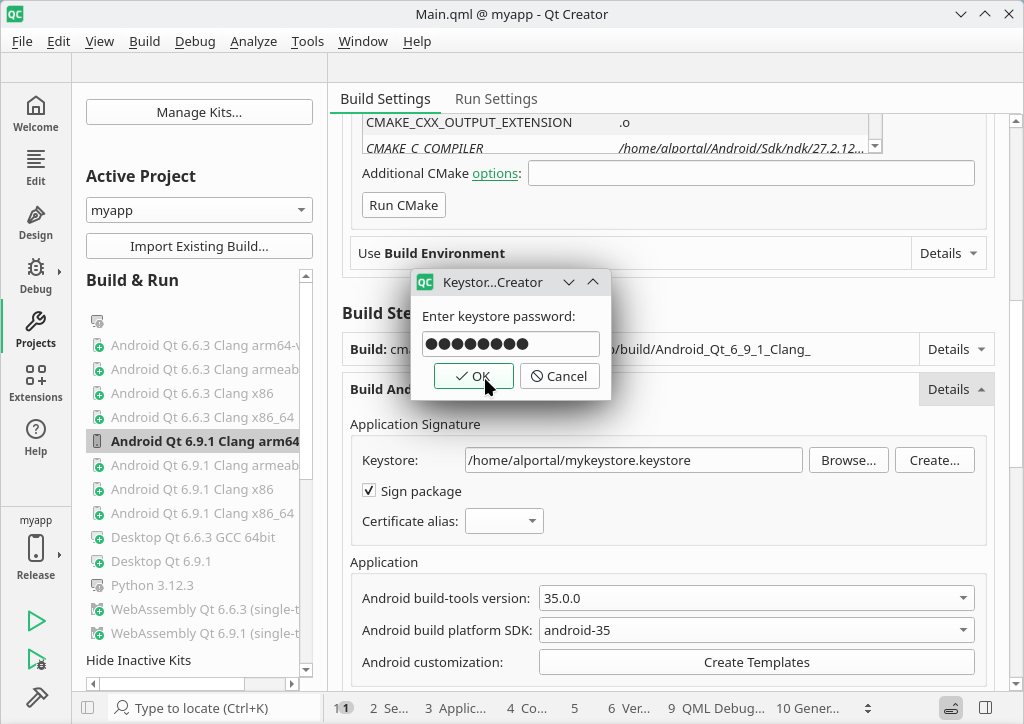
Task: Toggle progress details icon in the status bar
Action: pos(952,708)
